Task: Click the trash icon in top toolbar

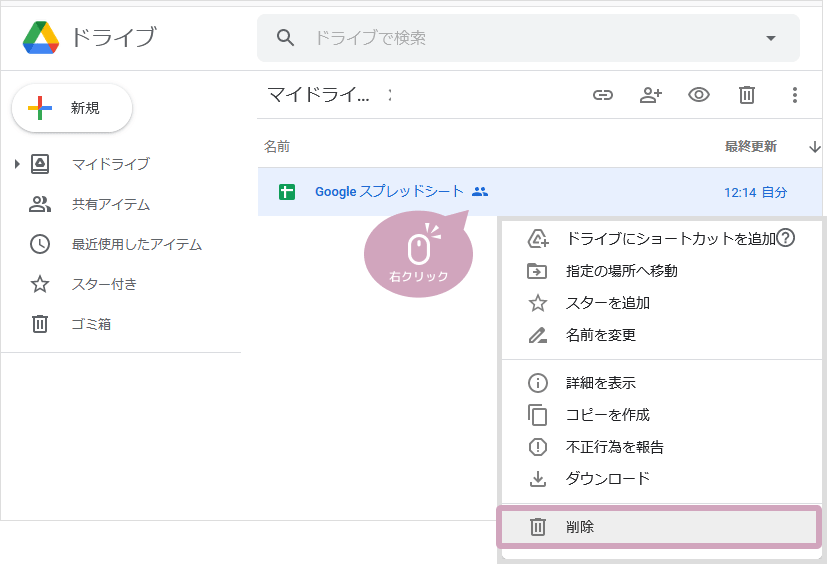Action: 746,95
